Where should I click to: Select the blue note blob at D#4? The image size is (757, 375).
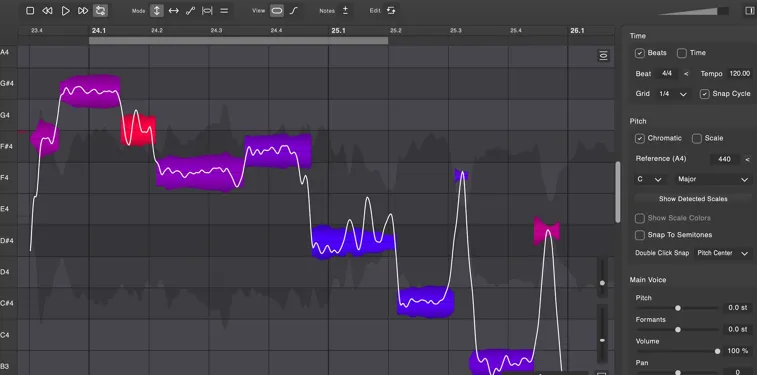[354, 242]
